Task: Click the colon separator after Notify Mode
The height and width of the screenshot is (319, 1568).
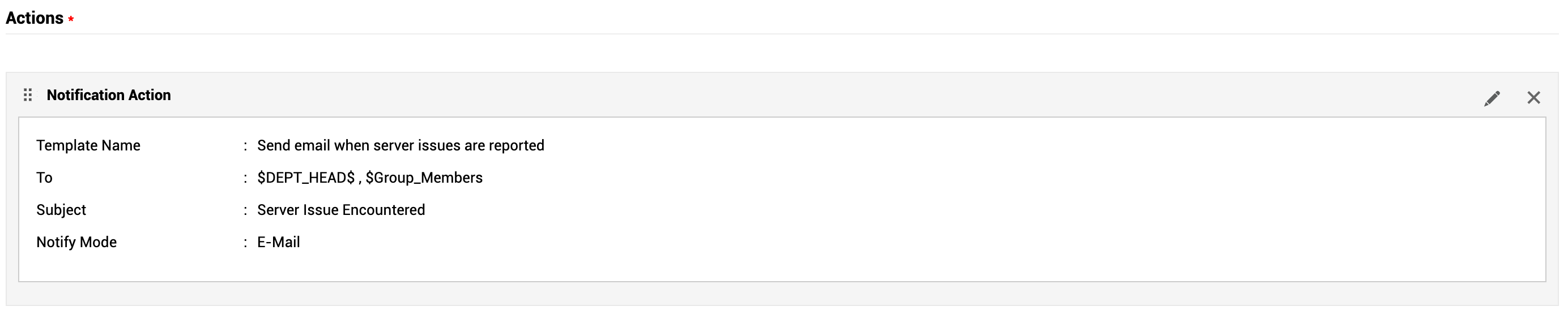Action: coord(245,243)
